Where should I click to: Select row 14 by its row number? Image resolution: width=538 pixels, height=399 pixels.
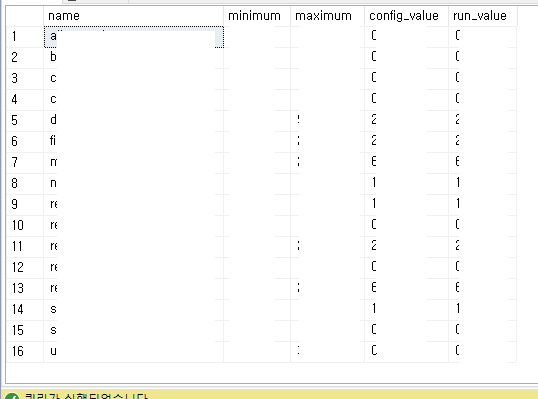(x=25, y=309)
